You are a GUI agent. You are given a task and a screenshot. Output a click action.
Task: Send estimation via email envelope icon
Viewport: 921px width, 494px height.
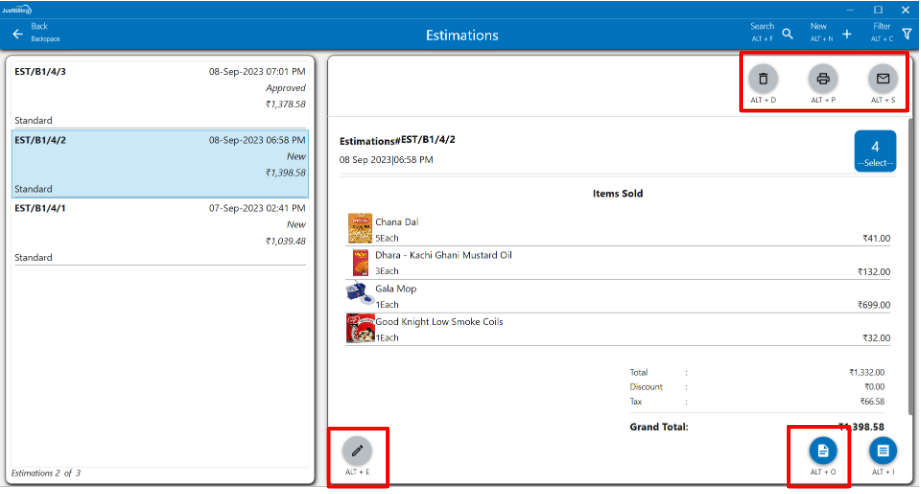tap(882, 78)
